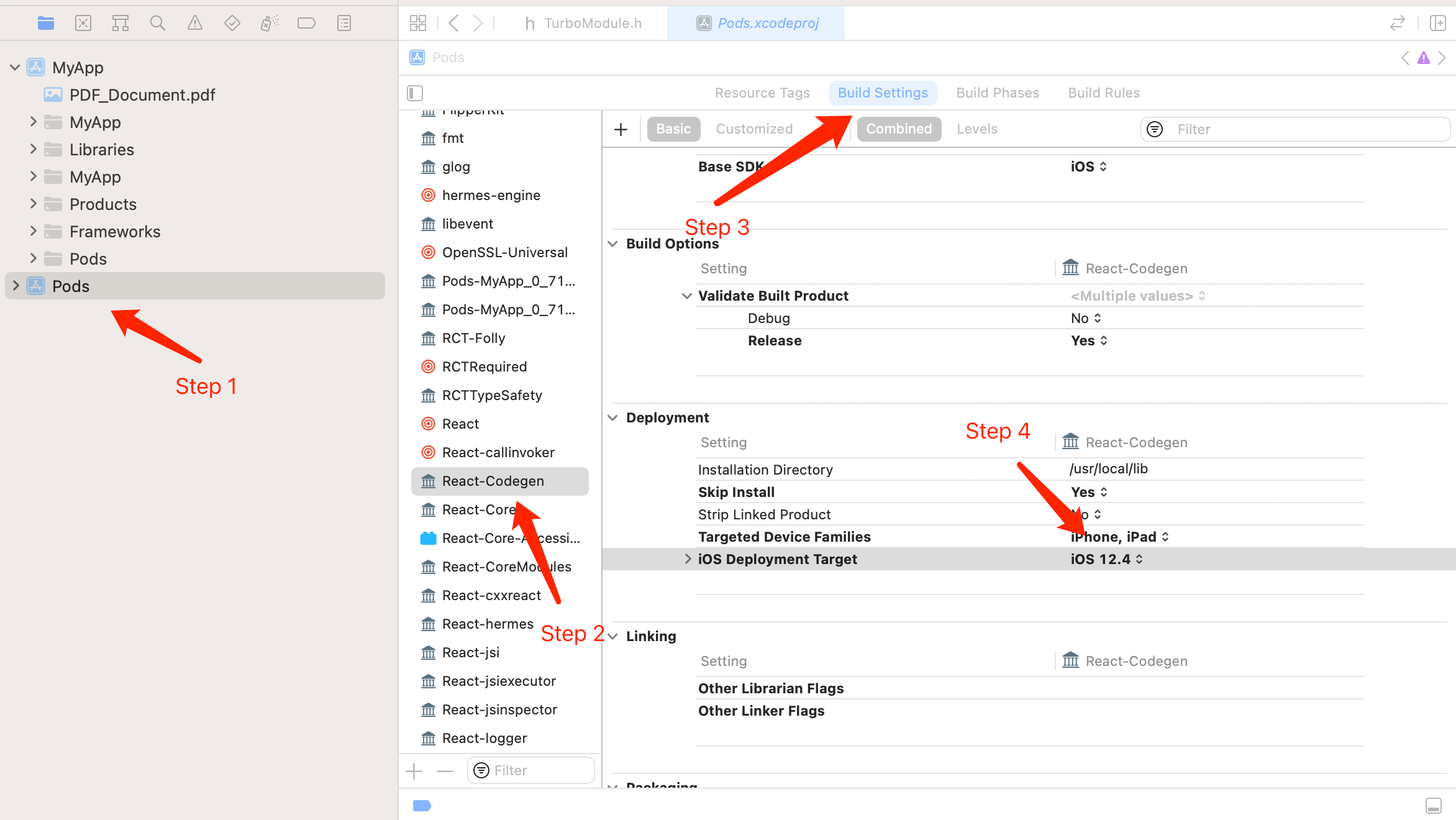Select the Combined filter button

897,128
